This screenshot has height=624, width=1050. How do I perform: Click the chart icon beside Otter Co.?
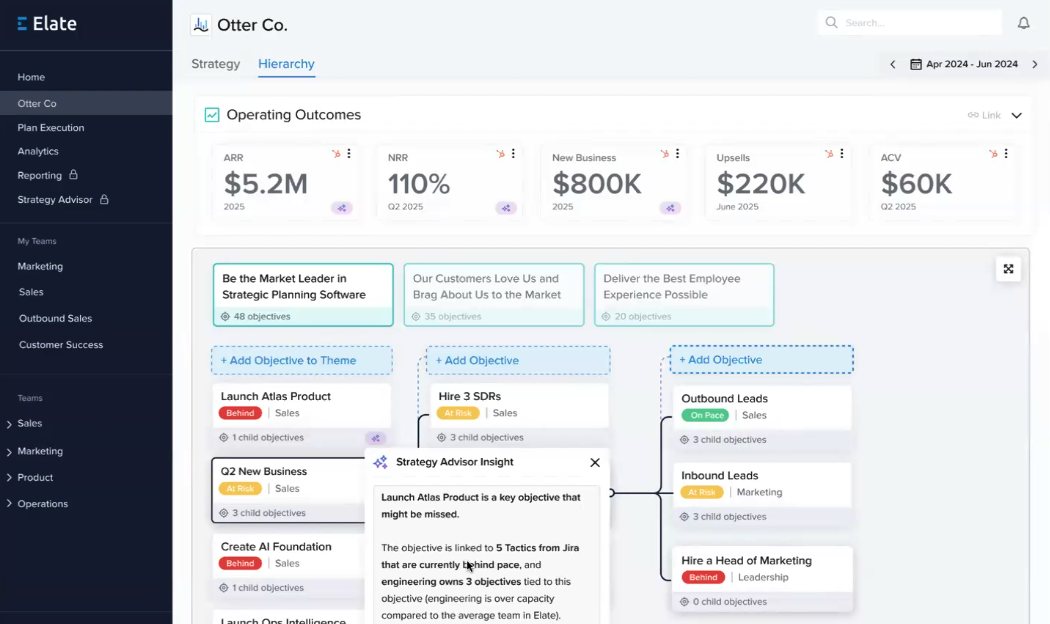click(201, 24)
